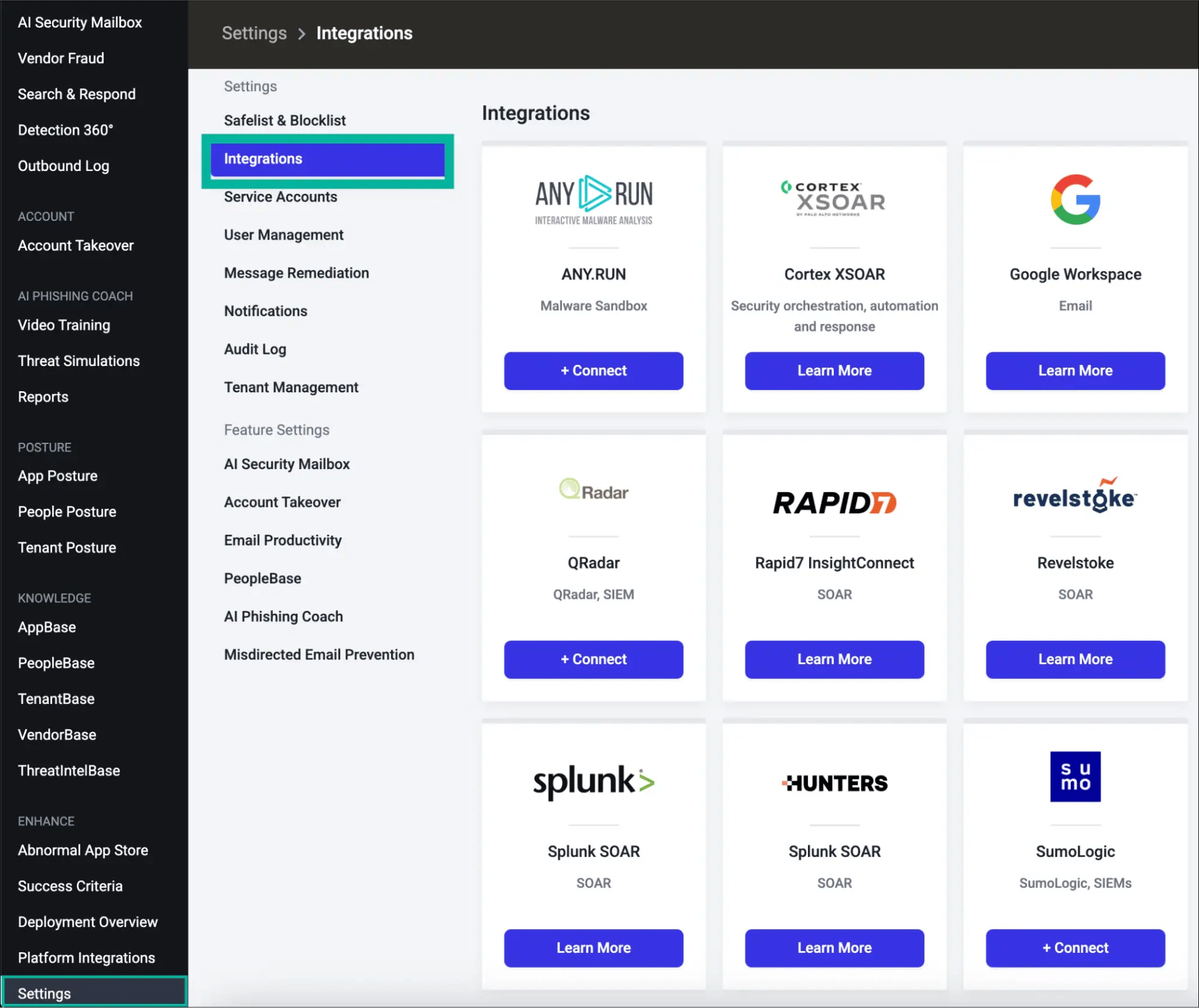Open Tenant Posture
The image size is (1199, 1008).
click(x=67, y=548)
